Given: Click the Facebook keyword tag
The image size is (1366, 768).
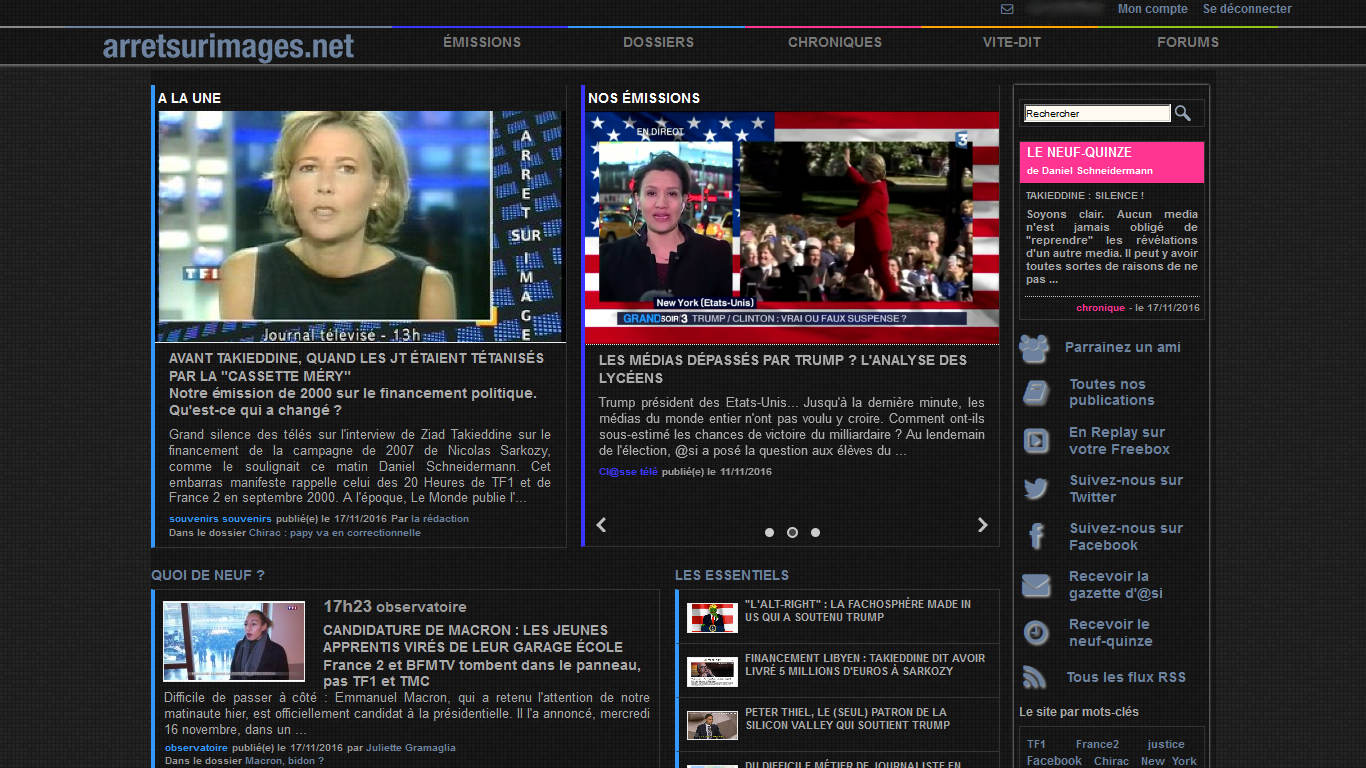Looking at the screenshot, I should coord(1054,761).
